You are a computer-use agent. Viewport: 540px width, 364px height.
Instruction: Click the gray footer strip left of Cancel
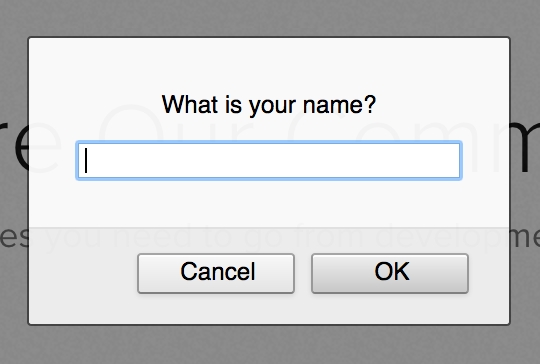83,274
